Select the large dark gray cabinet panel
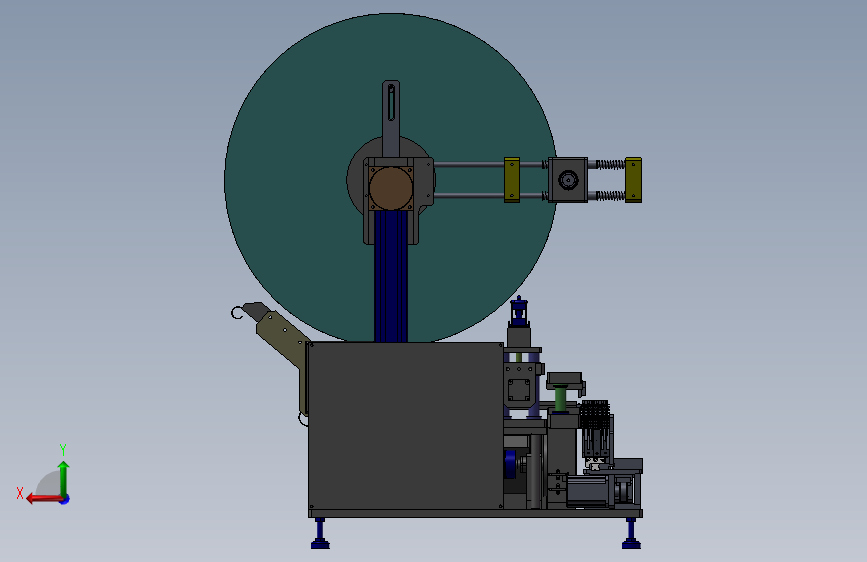This screenshot has height=562, width=867. coord(405,425)
